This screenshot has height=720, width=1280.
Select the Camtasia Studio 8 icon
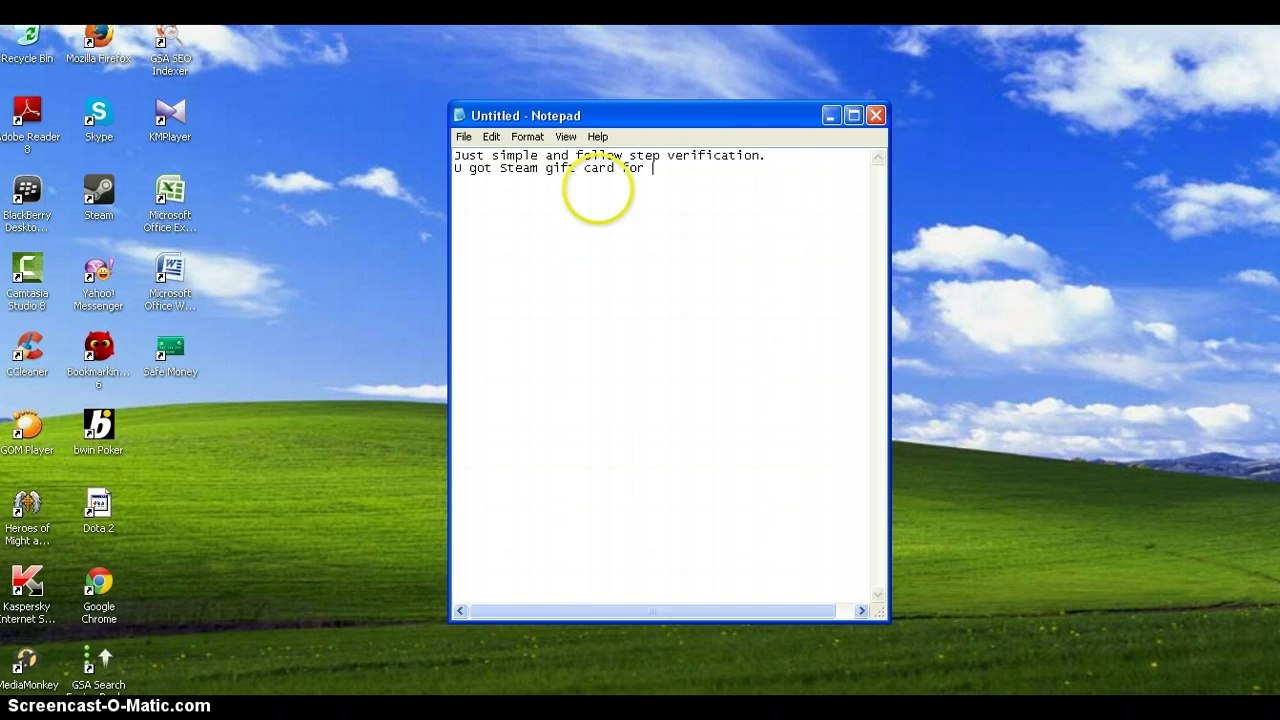(x=27, y=282)
